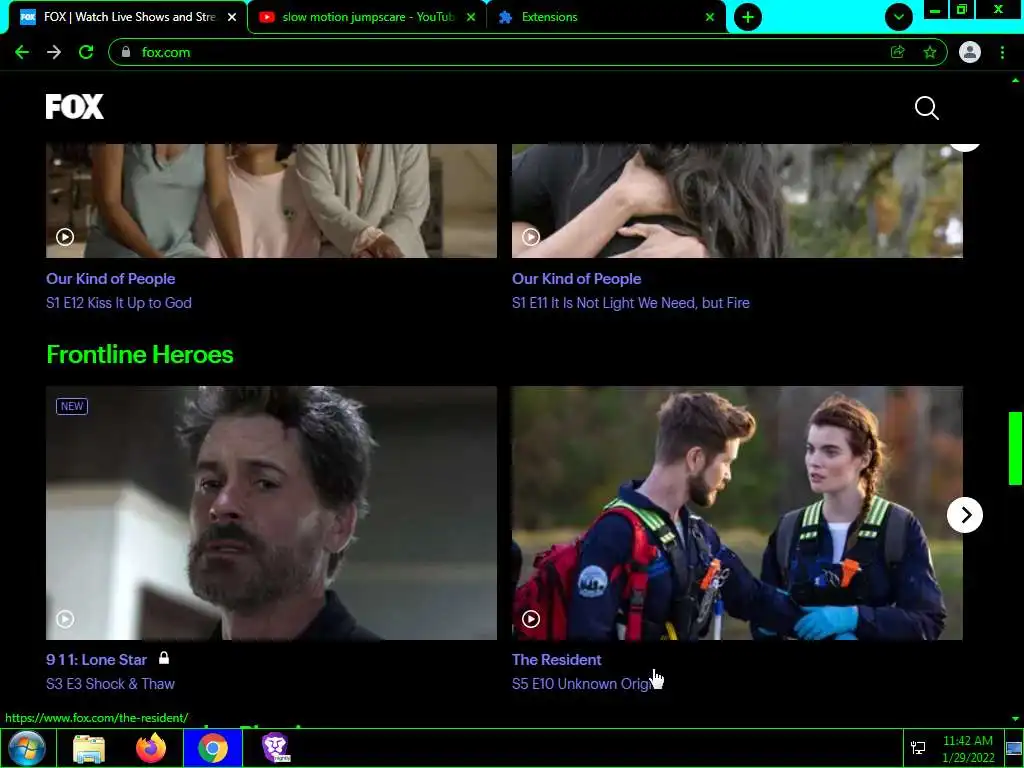Click the lock icon beside 9 1 1: Lone Star

click(164, 658)
